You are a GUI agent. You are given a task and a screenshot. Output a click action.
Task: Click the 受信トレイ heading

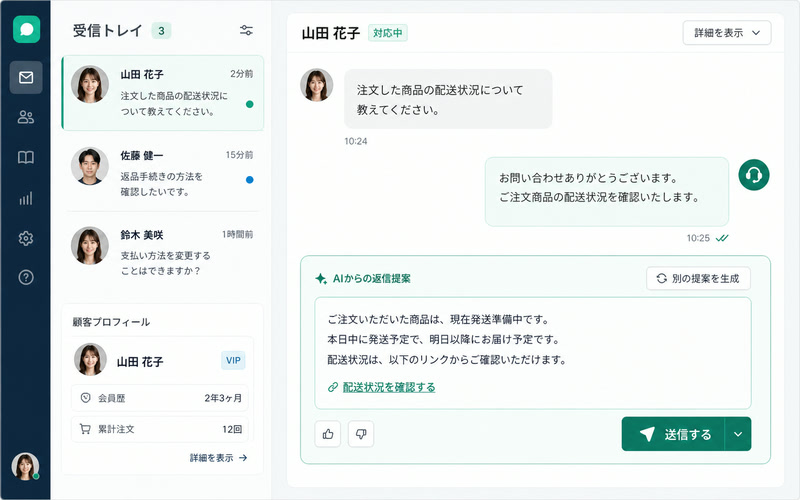108,31
